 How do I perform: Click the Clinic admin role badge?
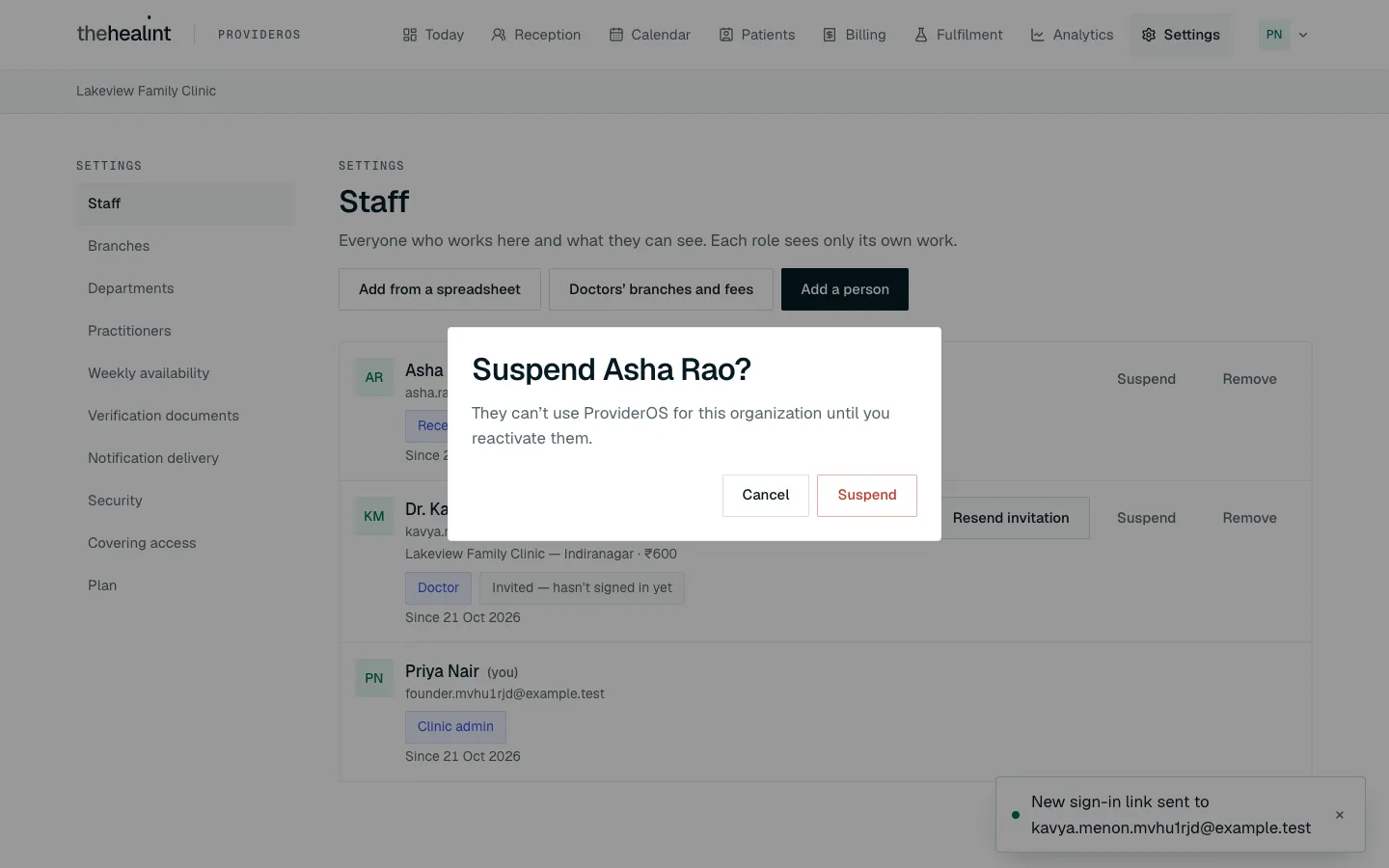click(455, 726)
